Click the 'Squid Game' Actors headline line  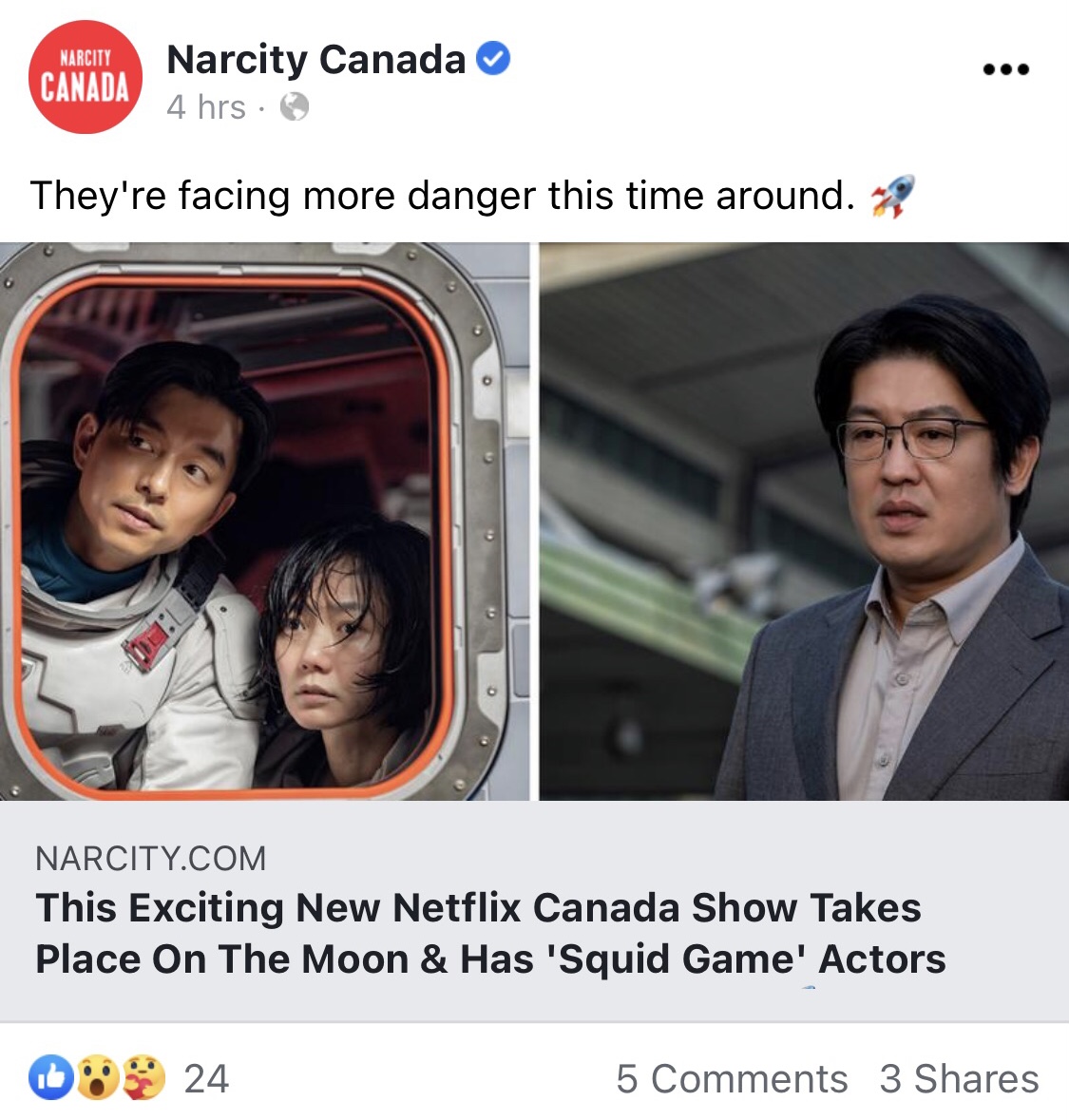point(491,959)
